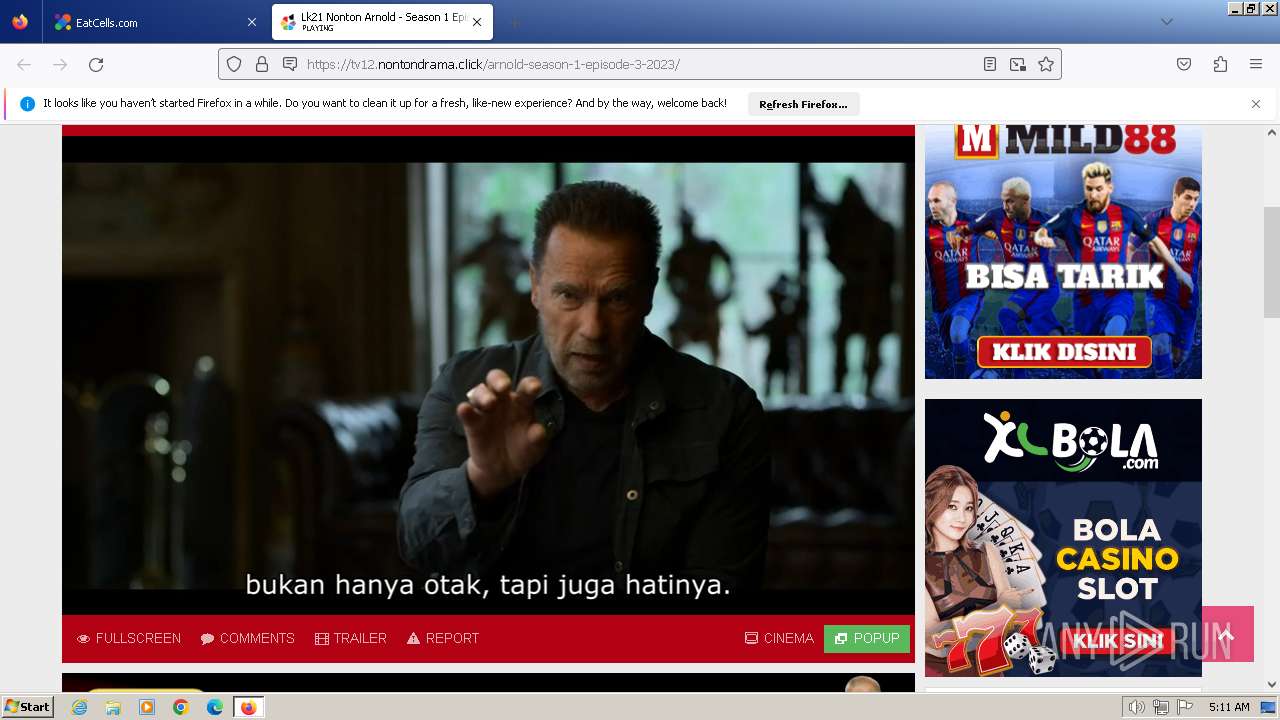Open File Explorer from taskbar
This screenshot has height=720, width=1280.
[113, 707]
